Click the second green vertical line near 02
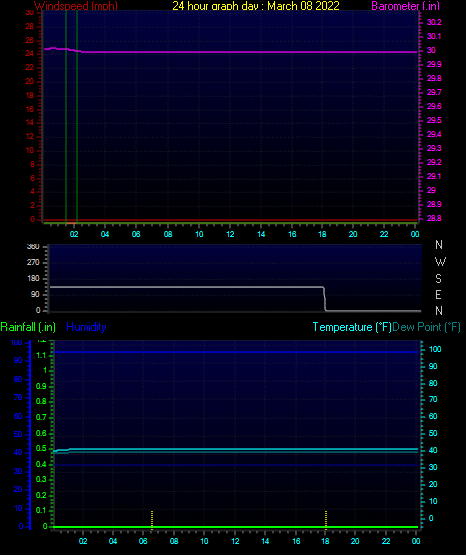 tap(77, 117)
